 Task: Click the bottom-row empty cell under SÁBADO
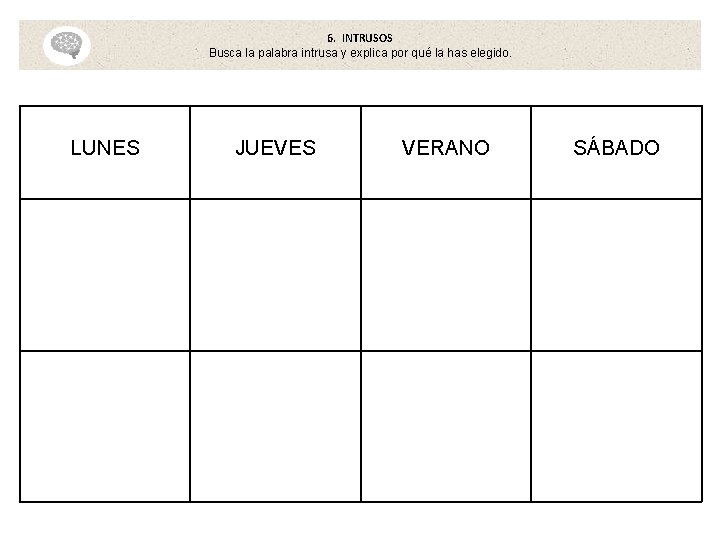coord(616,426)
